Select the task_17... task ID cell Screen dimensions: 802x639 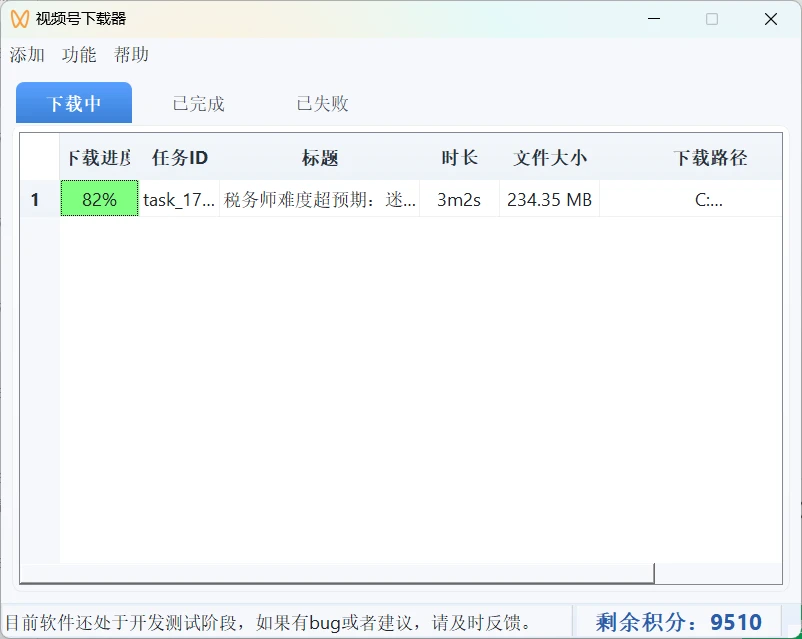coord(179,199)
